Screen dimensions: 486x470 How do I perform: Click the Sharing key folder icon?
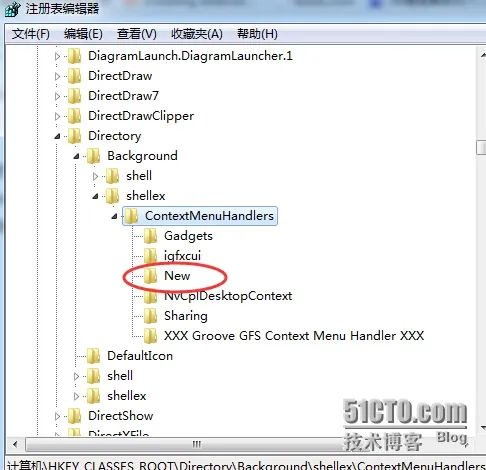coord(151,316)
